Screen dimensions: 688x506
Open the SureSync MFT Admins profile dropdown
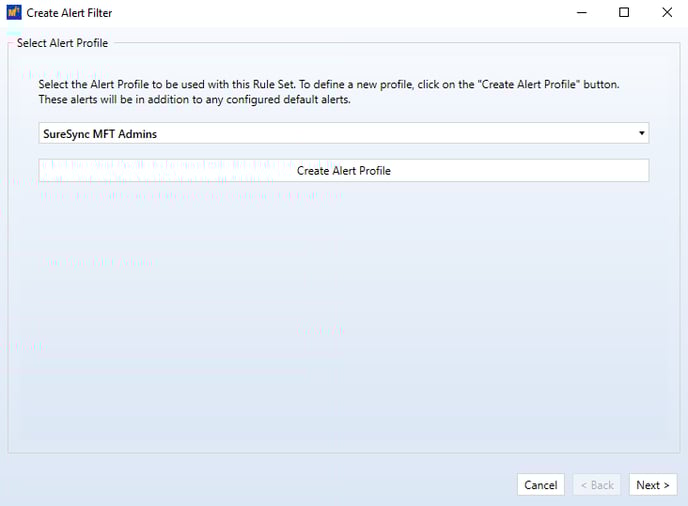tap(344, 133)
